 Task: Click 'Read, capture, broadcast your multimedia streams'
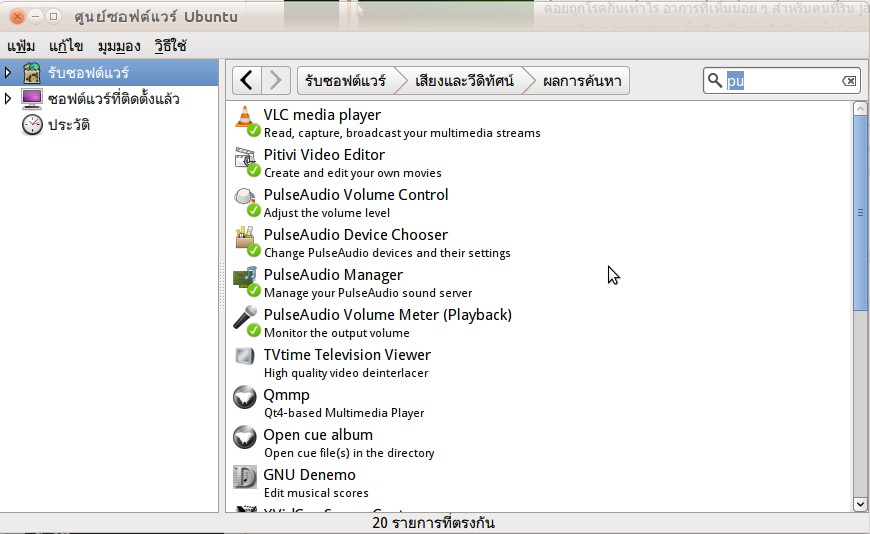pos(402,133)
